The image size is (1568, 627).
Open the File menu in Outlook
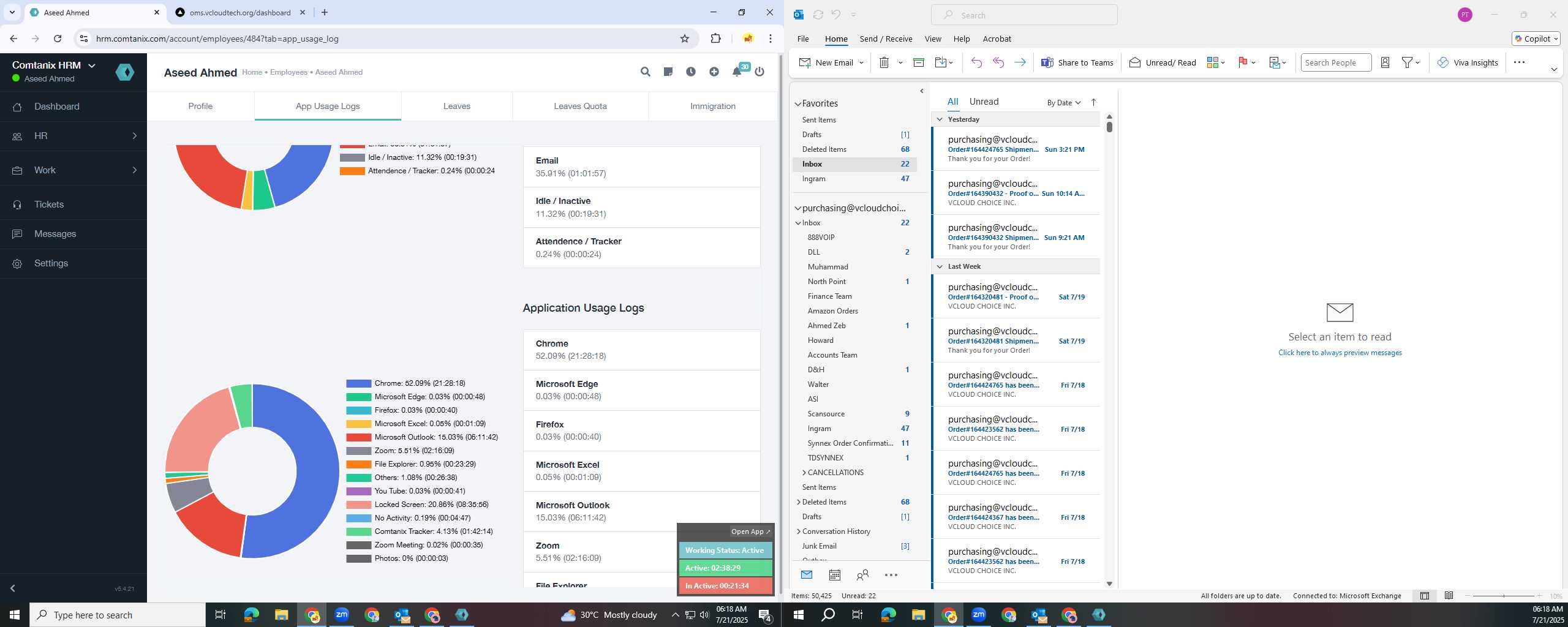802,39
